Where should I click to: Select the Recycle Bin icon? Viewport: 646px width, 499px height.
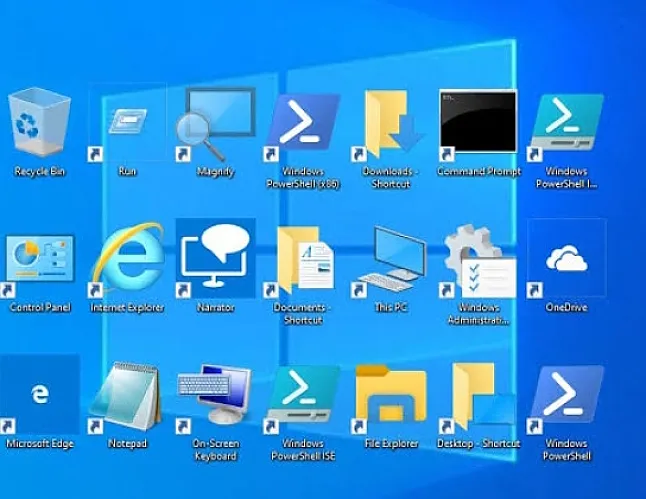point(39,122)
